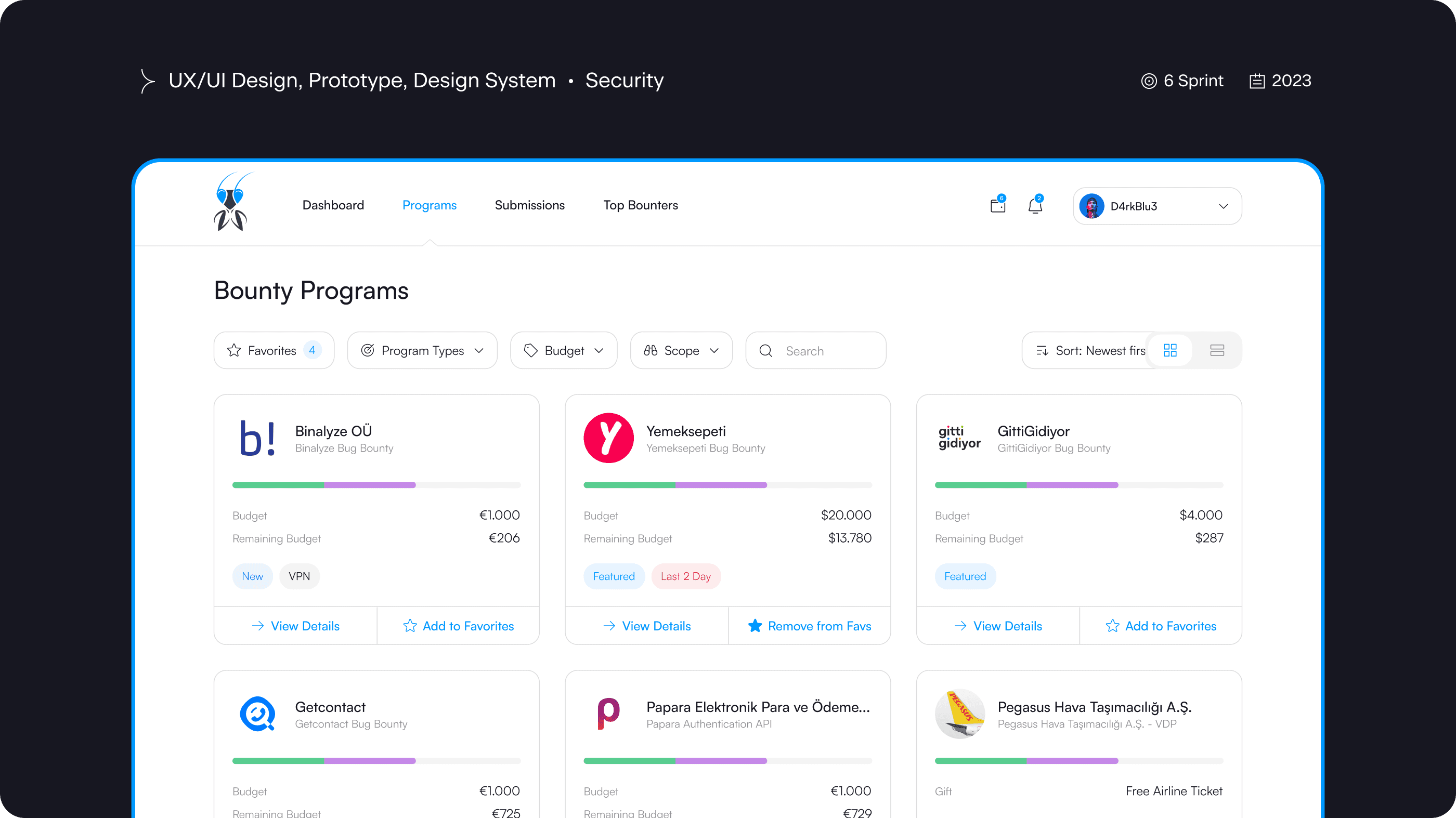Click the Getcontact logo icon
This screenshot has height=818, width=1456.
click(257, 714)
